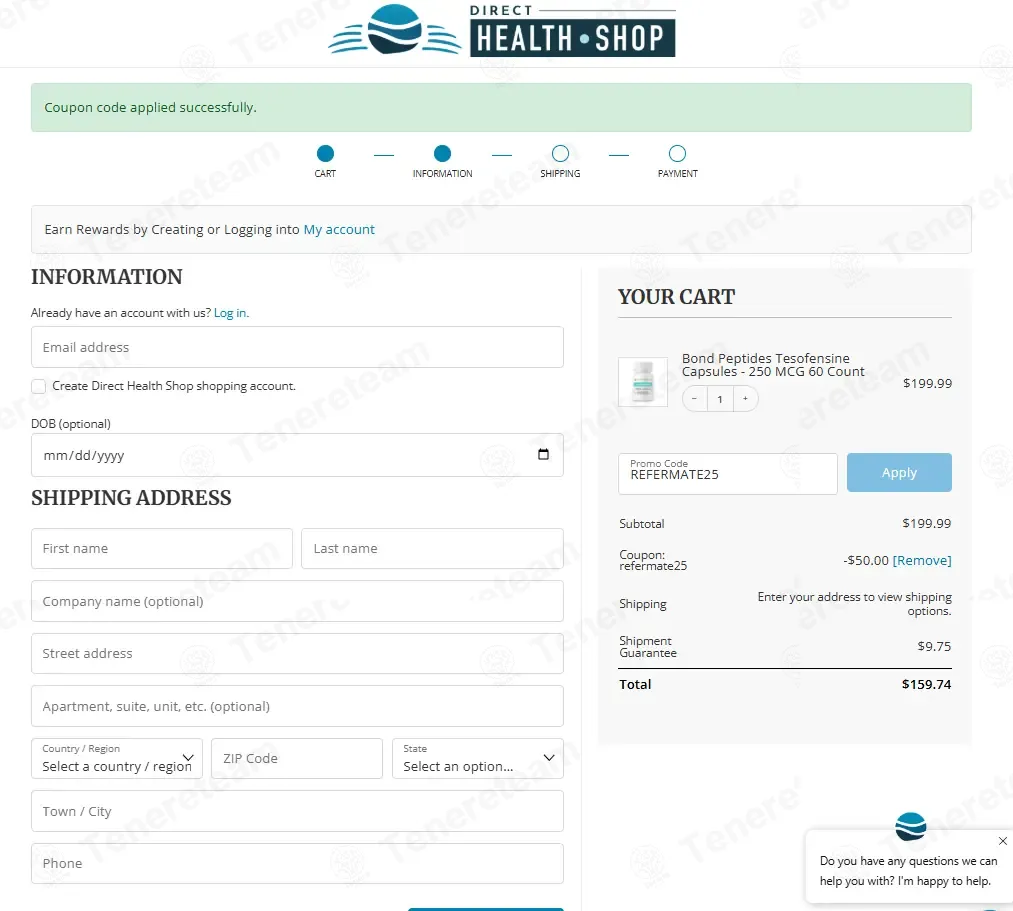Select the Payment checkout step

[x=677, y=161]
